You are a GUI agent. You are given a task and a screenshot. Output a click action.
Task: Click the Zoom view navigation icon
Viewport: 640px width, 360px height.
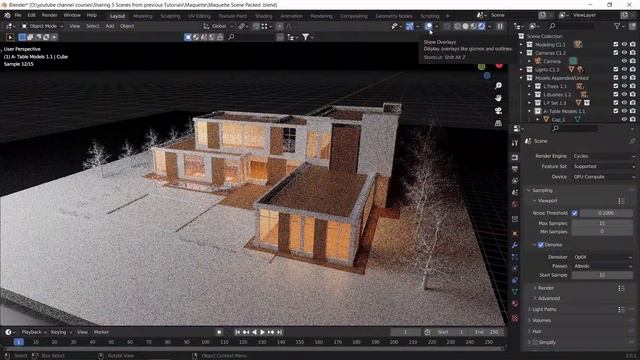(x=498, y=85)
